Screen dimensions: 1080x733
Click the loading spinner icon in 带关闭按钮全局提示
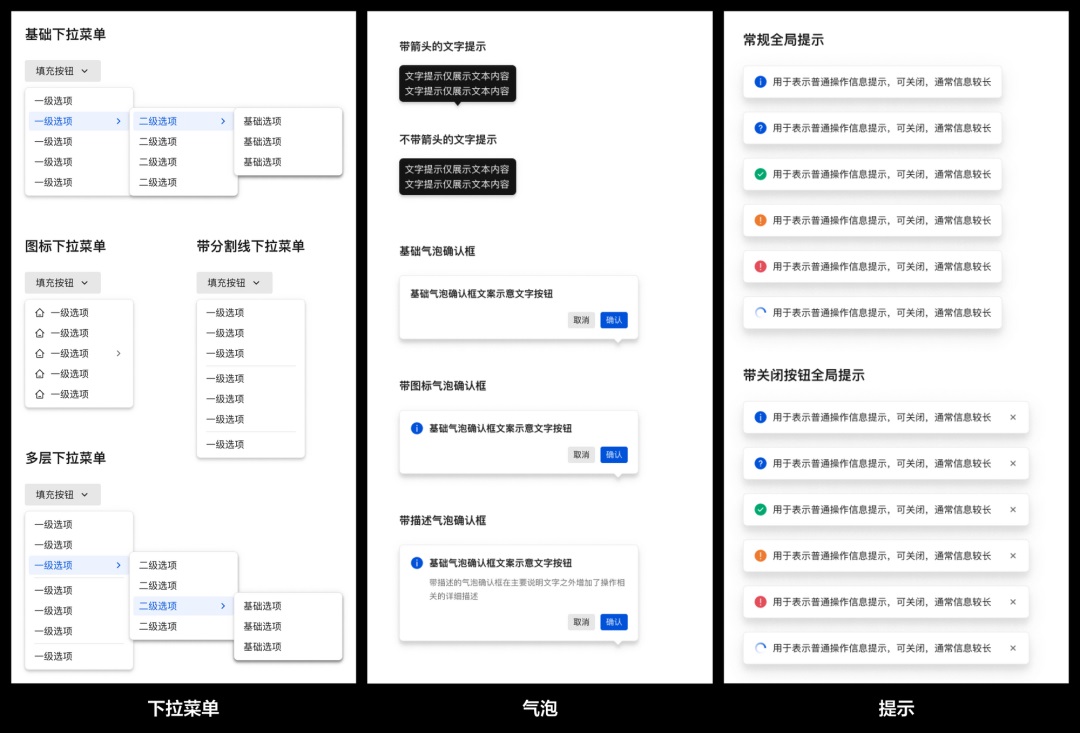(760, 648)
